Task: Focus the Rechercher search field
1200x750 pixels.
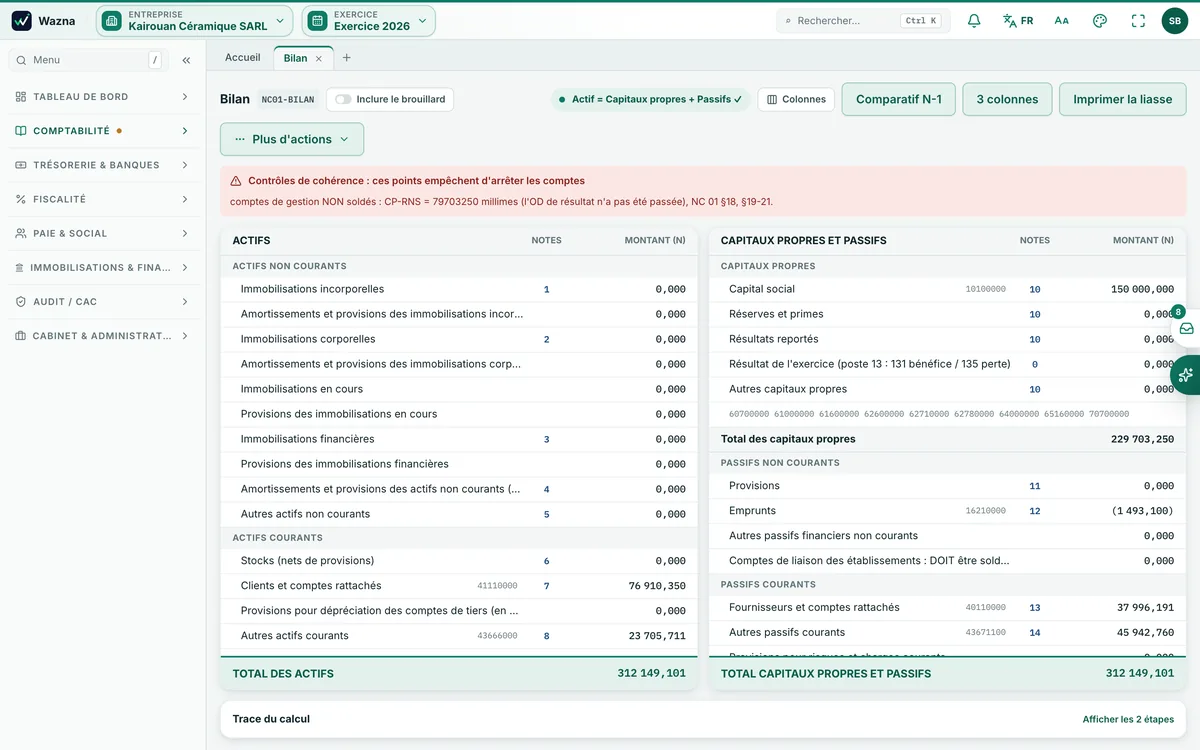Action: point(863,21)
